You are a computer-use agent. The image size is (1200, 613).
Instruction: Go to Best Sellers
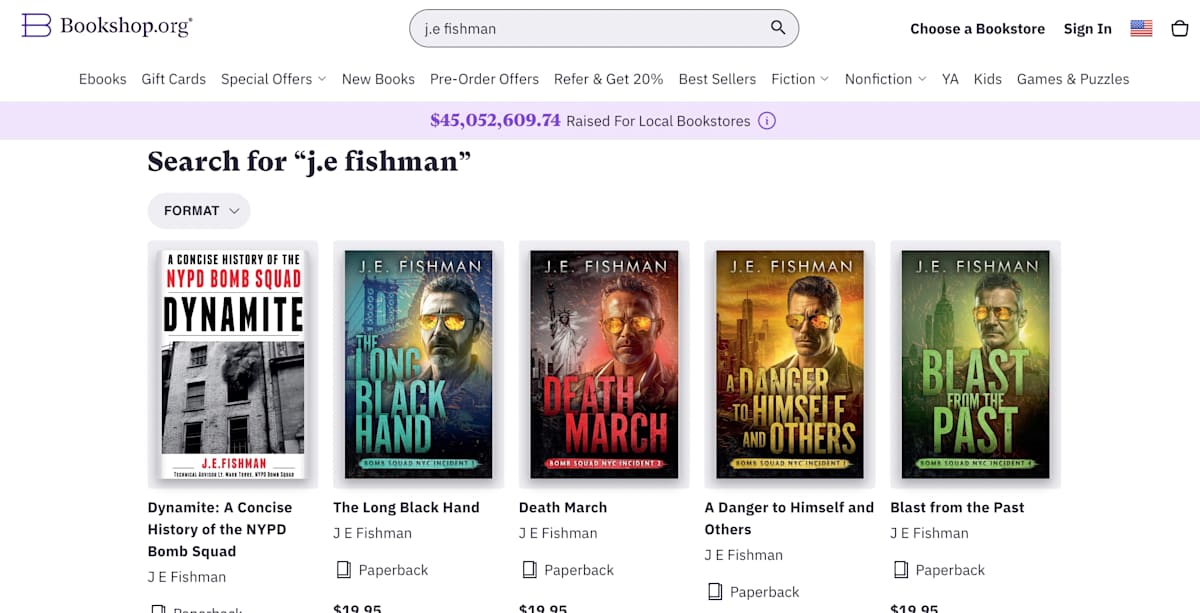(718, 79)
